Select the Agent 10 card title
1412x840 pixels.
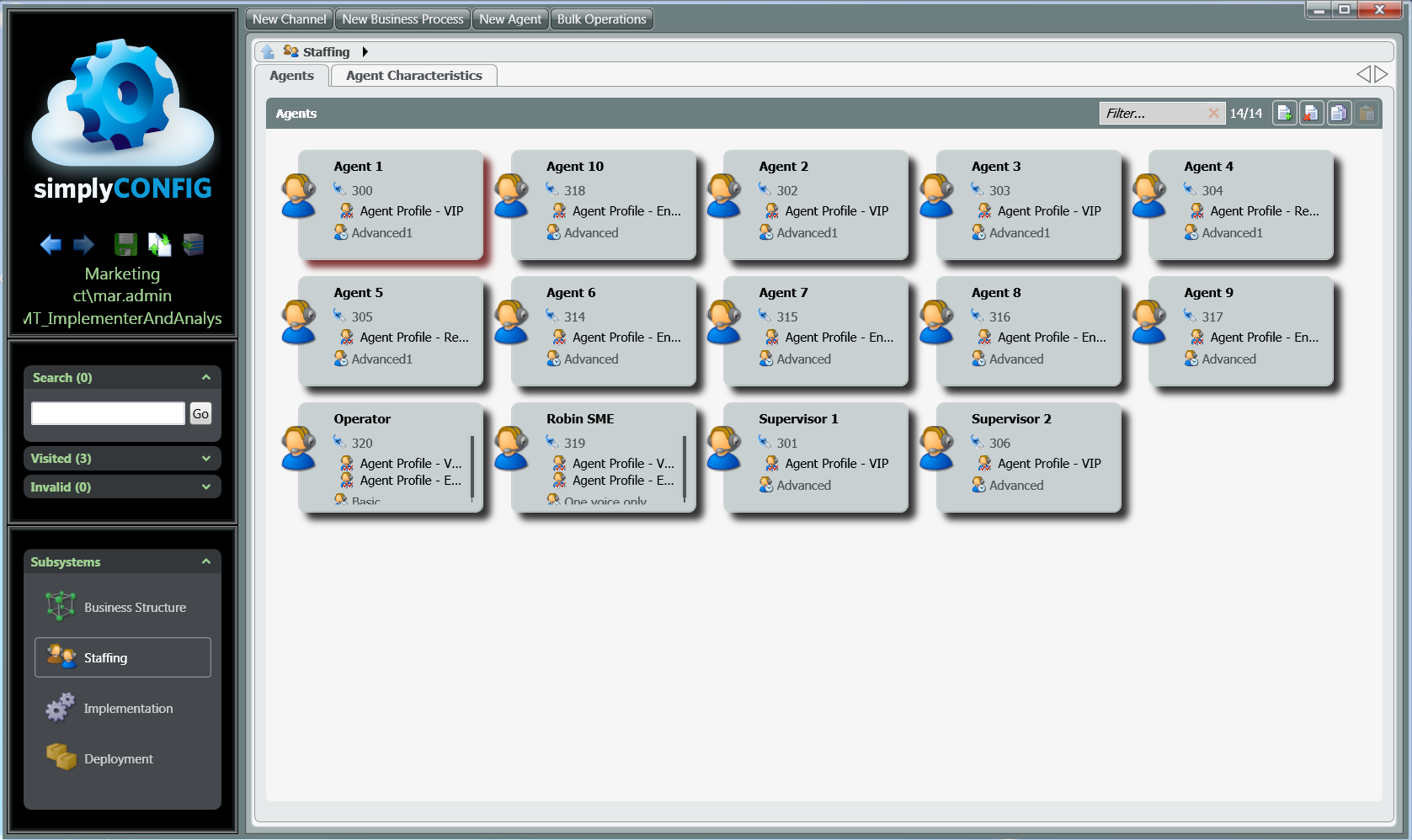575,167
